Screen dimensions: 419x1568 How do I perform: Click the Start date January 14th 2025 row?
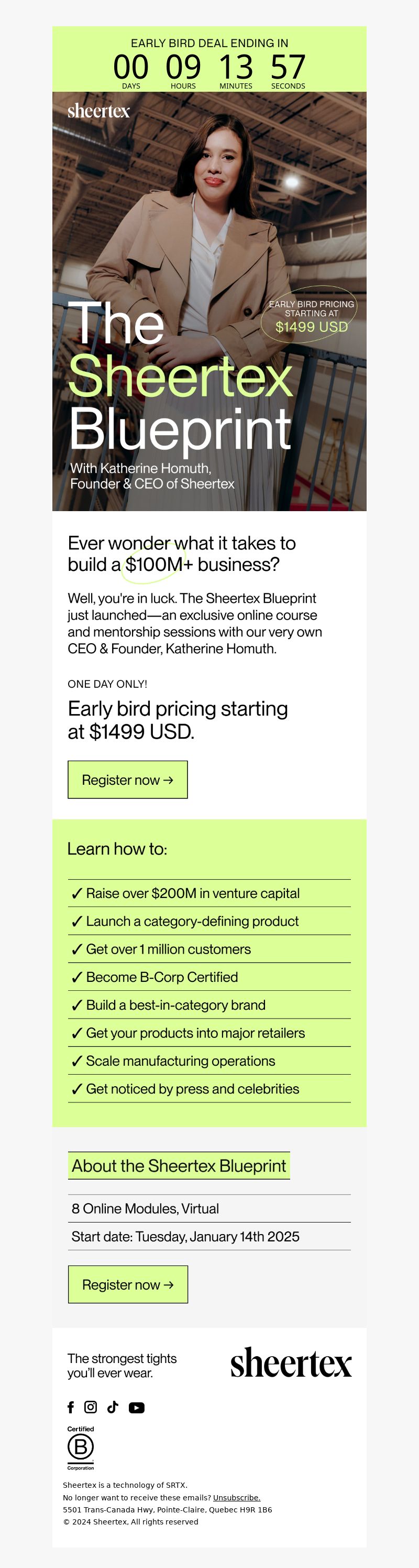click(x=185, y=1236)
